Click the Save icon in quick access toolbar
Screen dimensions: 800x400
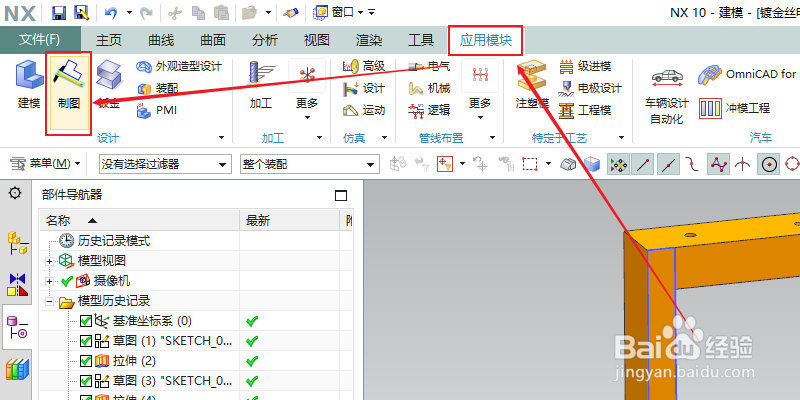pyautogui.click(x=60, y=12)
